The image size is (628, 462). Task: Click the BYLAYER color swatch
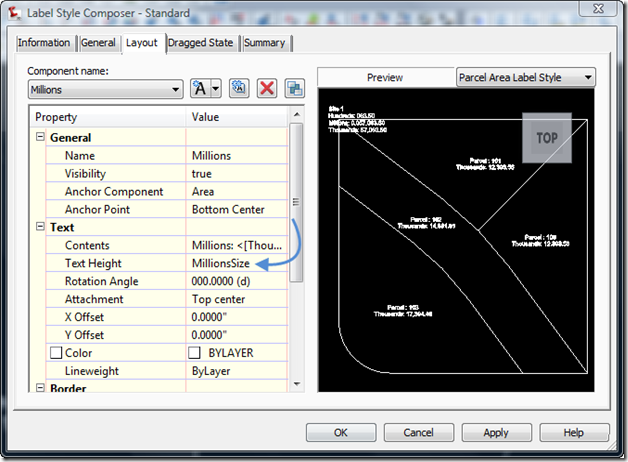[x=196, y=353]
